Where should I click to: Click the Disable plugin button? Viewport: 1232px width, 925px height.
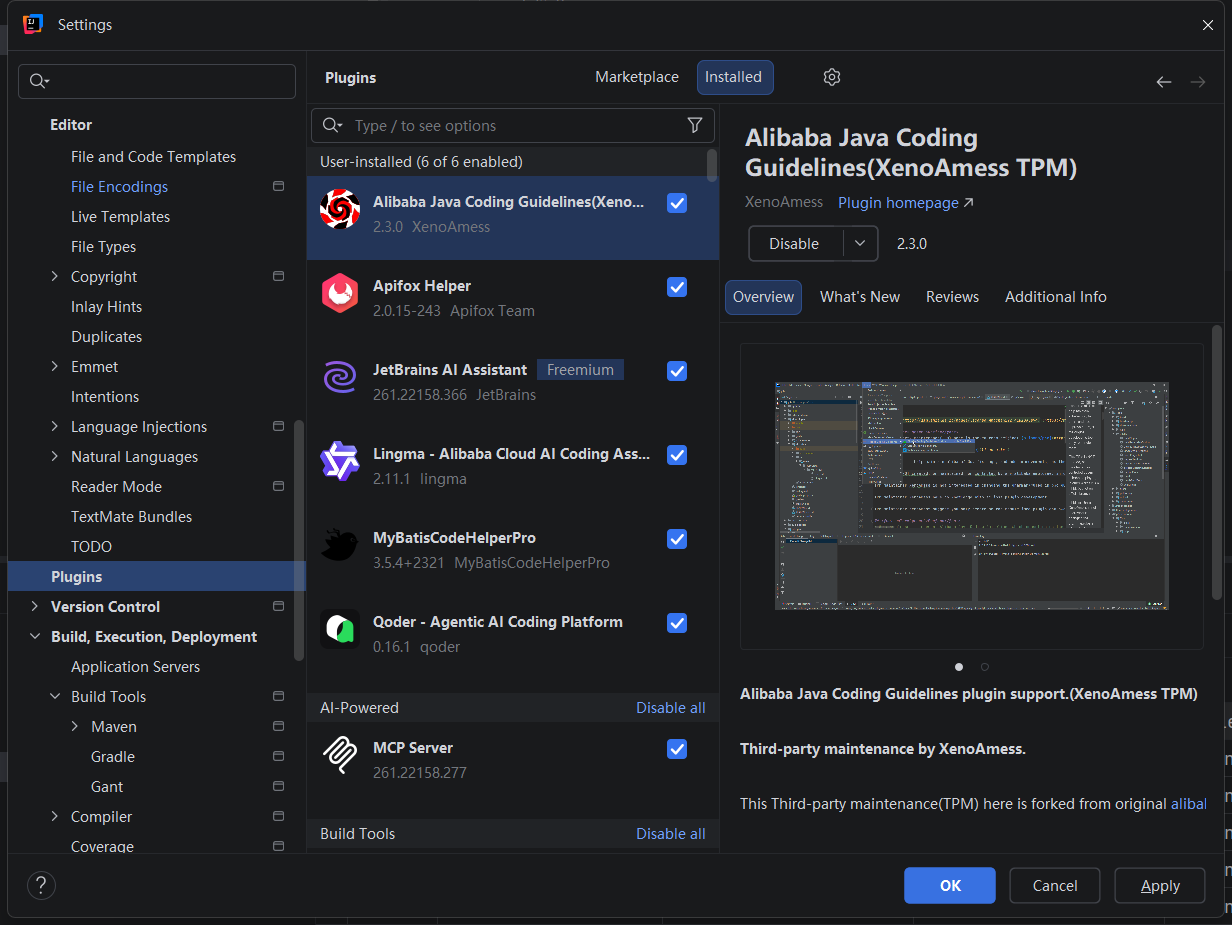794,243
